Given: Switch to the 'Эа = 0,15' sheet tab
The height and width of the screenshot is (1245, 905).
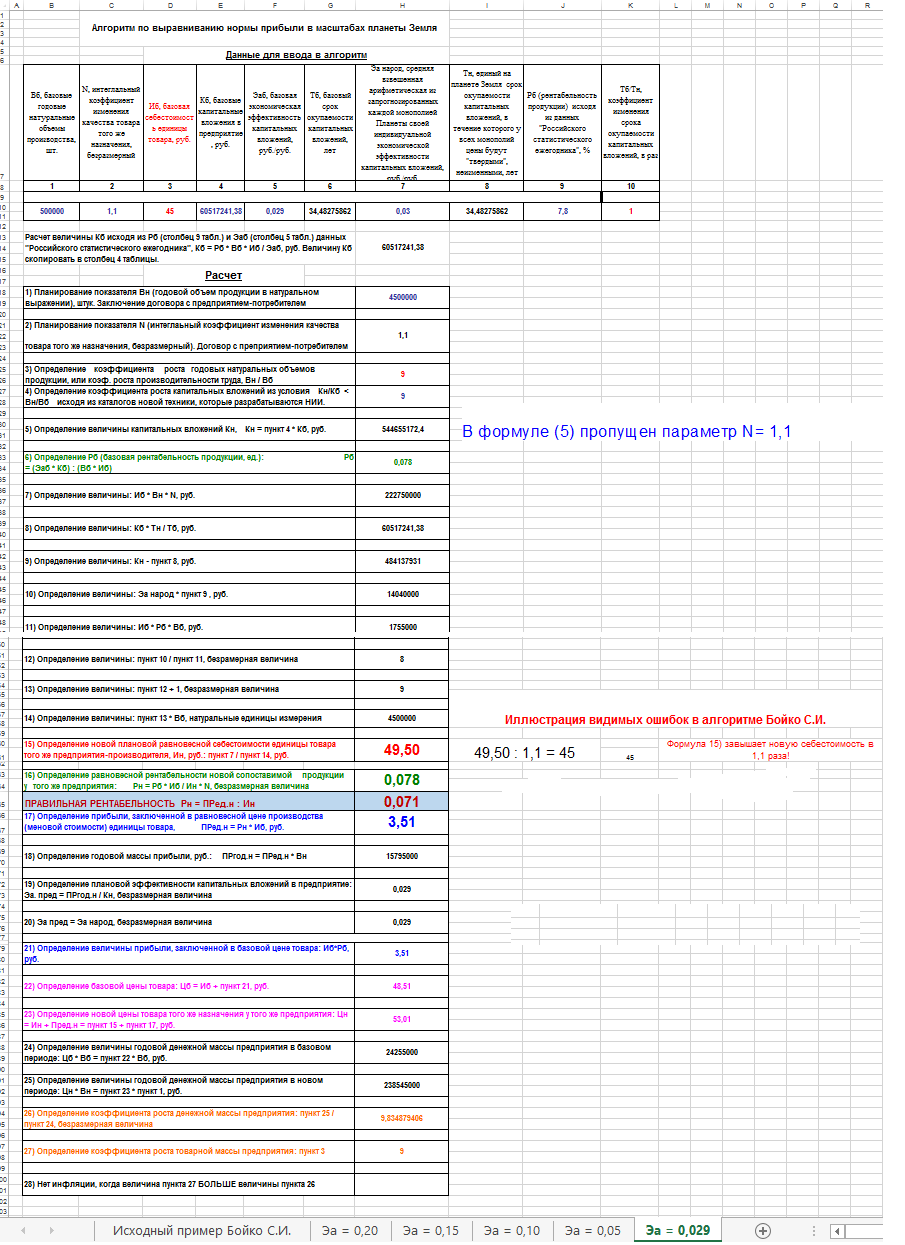Looking at the screenshot, I should pyautogui.click(x=429, y=1230).
